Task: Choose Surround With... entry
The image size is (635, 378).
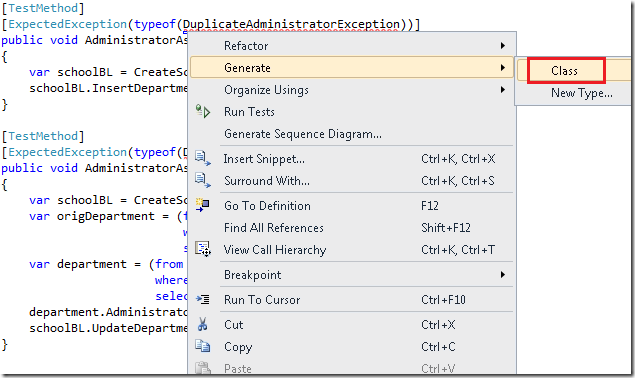Action: pos(352,180)
